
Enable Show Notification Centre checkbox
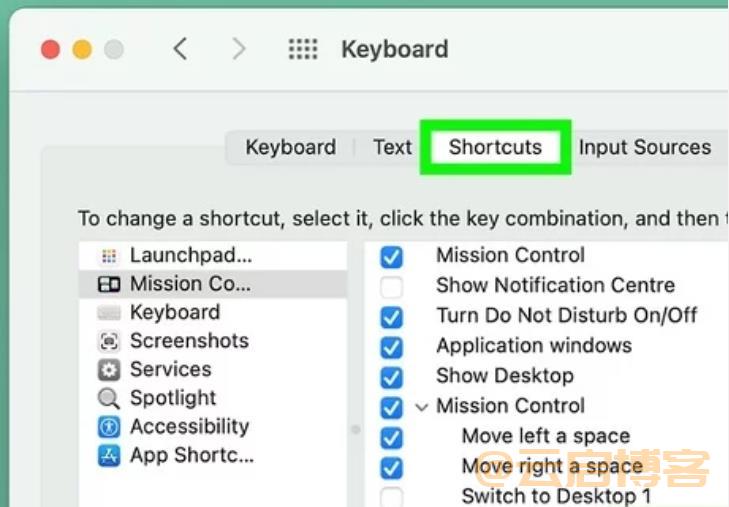pyautogui.click(x=391, y=286)
